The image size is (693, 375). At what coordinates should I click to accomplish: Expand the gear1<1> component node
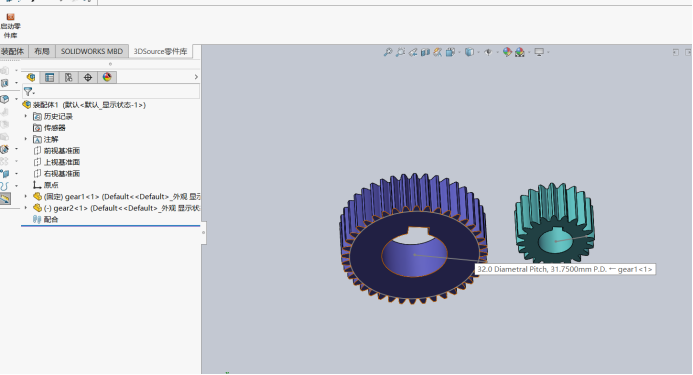coord(26,196)
